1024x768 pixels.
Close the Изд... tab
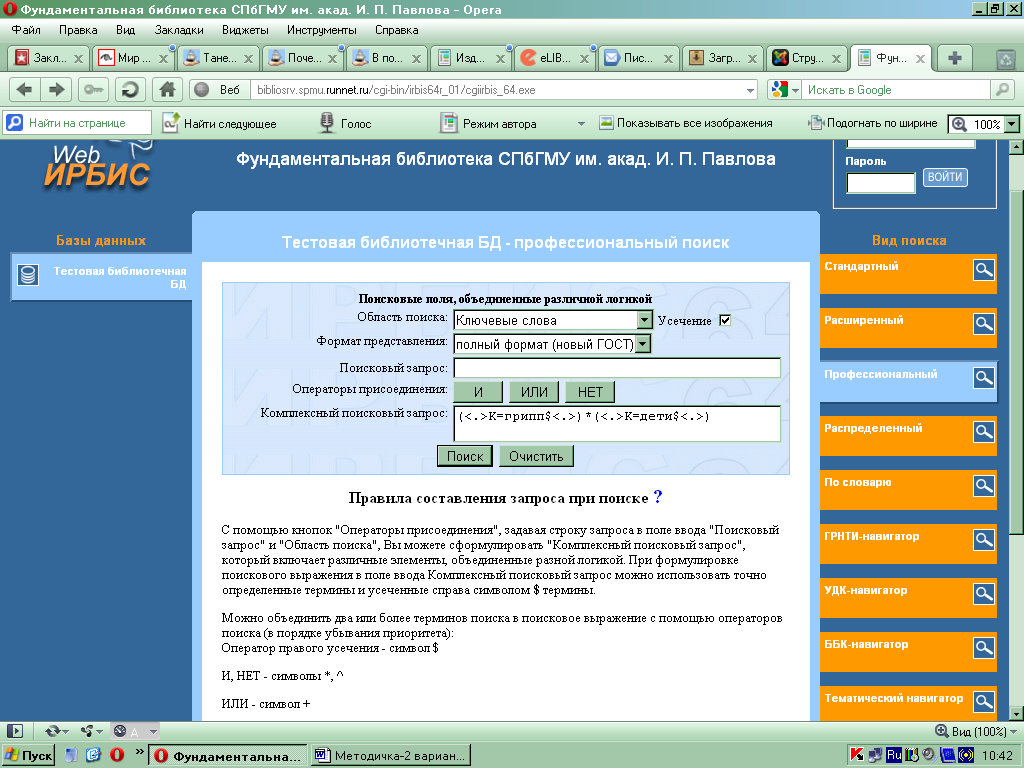[x=500, y=59]
